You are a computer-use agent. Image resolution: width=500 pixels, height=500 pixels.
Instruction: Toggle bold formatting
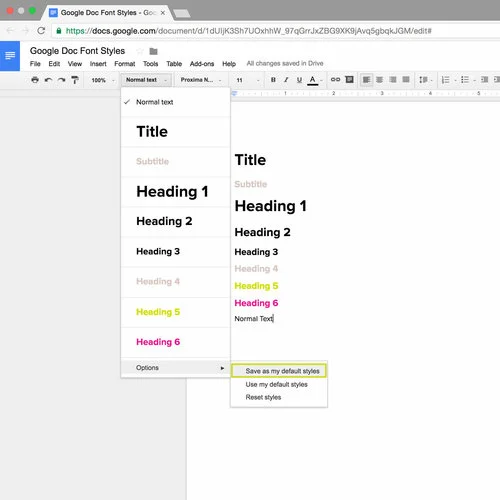click(x=273, y=80)
